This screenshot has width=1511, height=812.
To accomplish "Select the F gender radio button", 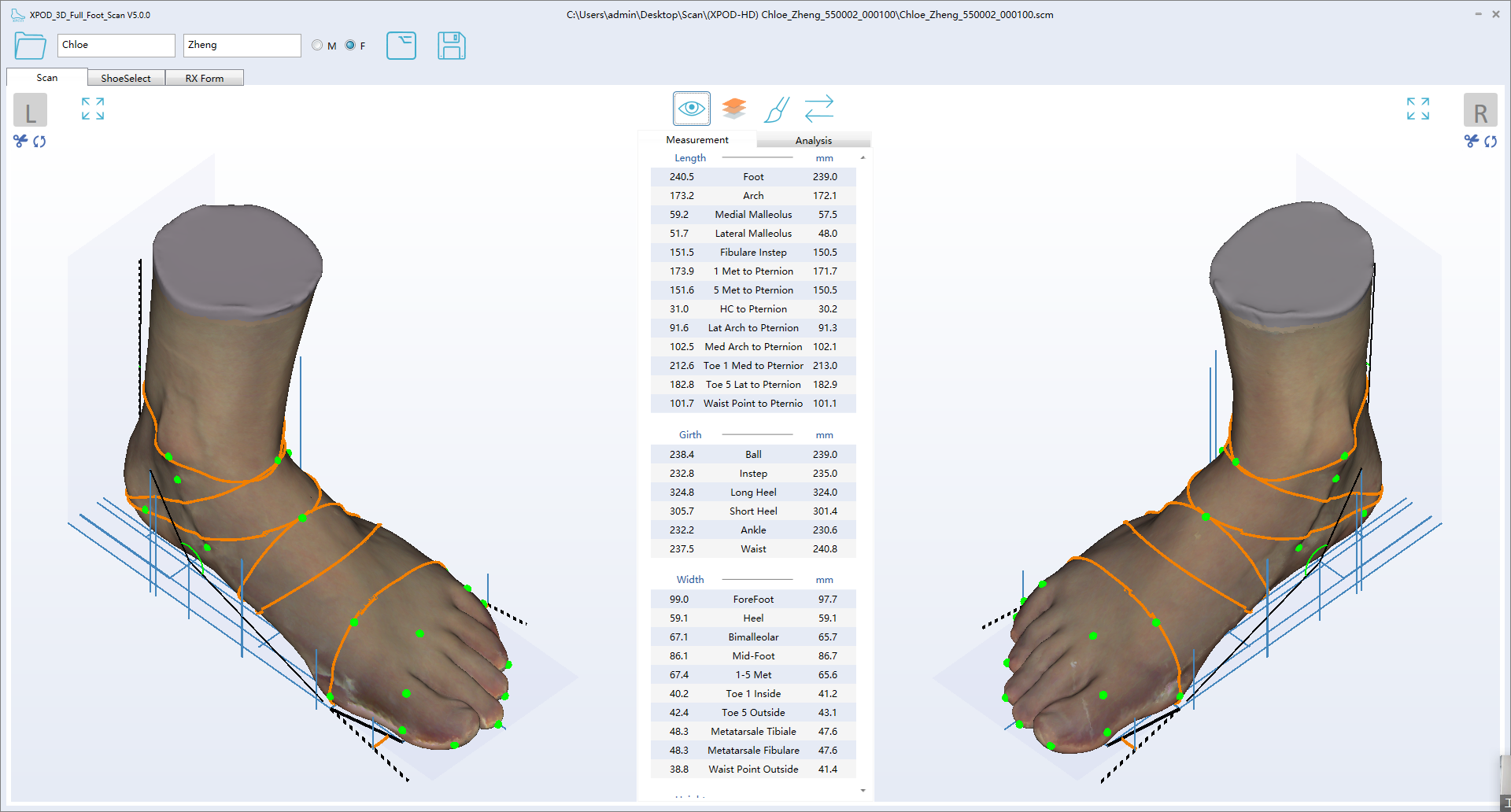I will tap(350, 45).
